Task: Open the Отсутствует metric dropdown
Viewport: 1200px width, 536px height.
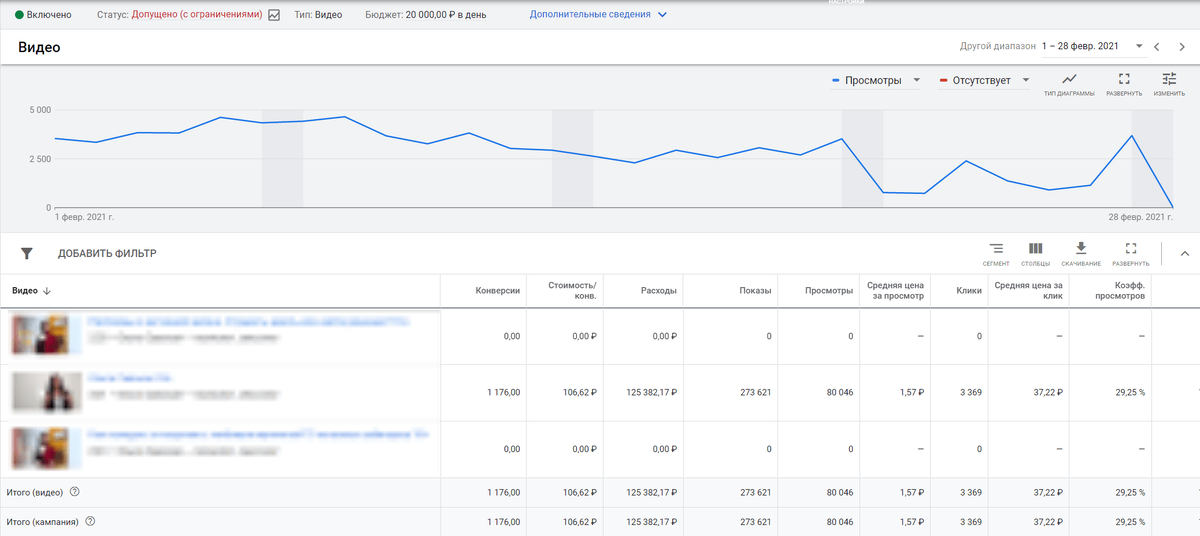Action: tap(984, 81)
